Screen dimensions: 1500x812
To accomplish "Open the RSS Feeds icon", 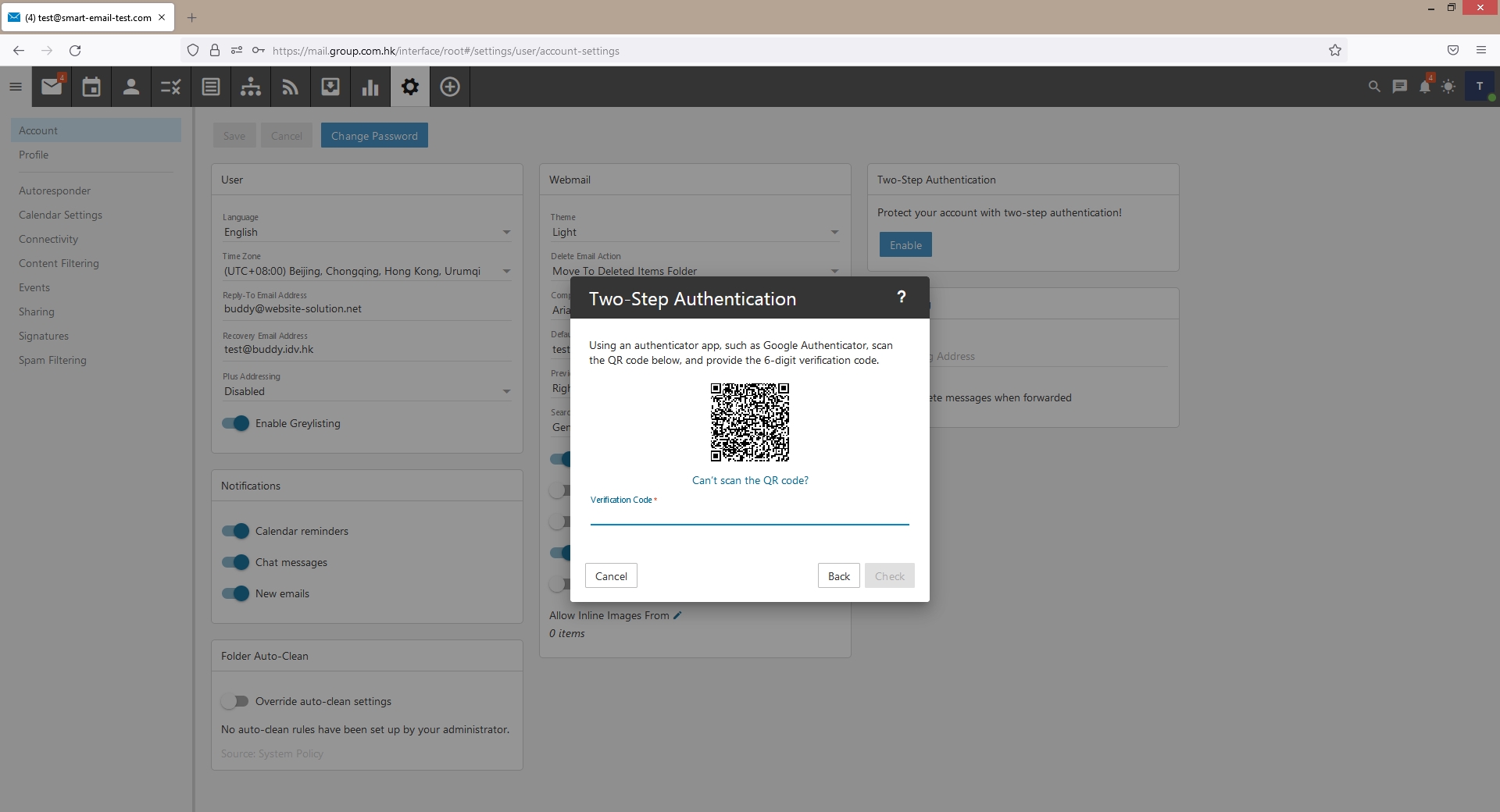I will pos(291,87).
